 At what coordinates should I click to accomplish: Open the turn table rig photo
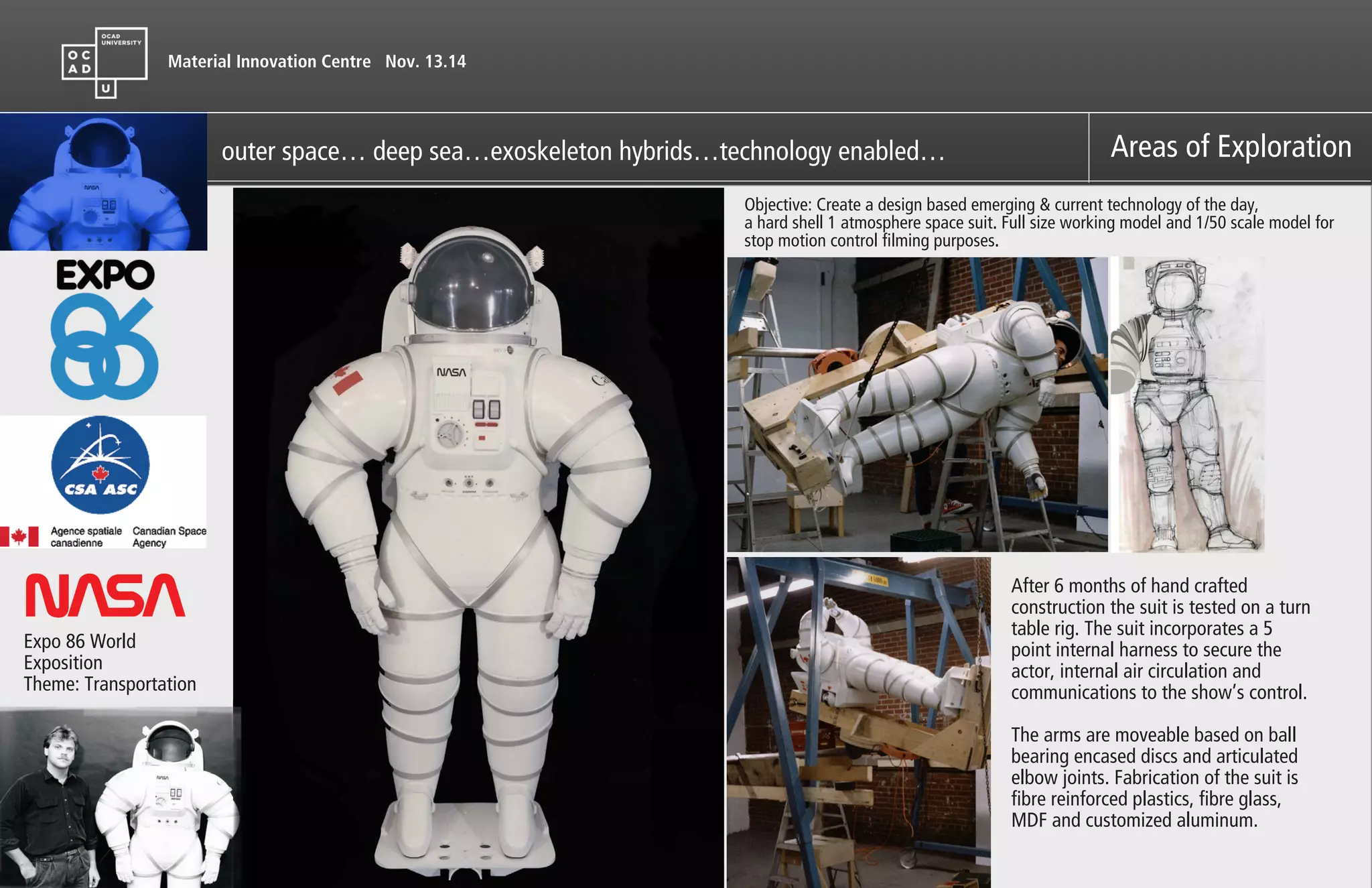click(858, 722)
